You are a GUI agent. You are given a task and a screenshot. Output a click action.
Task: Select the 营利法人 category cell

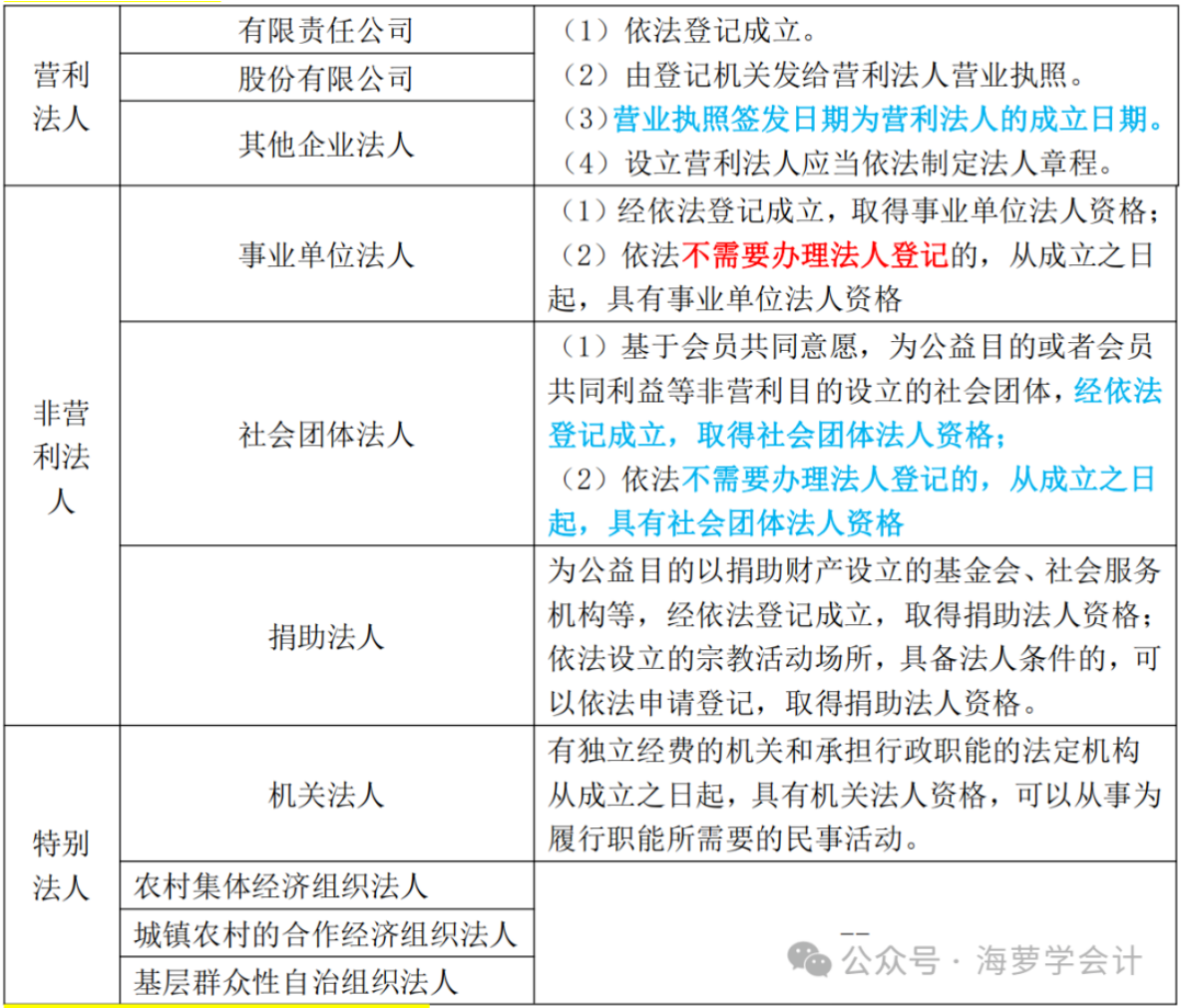(61, 97)
